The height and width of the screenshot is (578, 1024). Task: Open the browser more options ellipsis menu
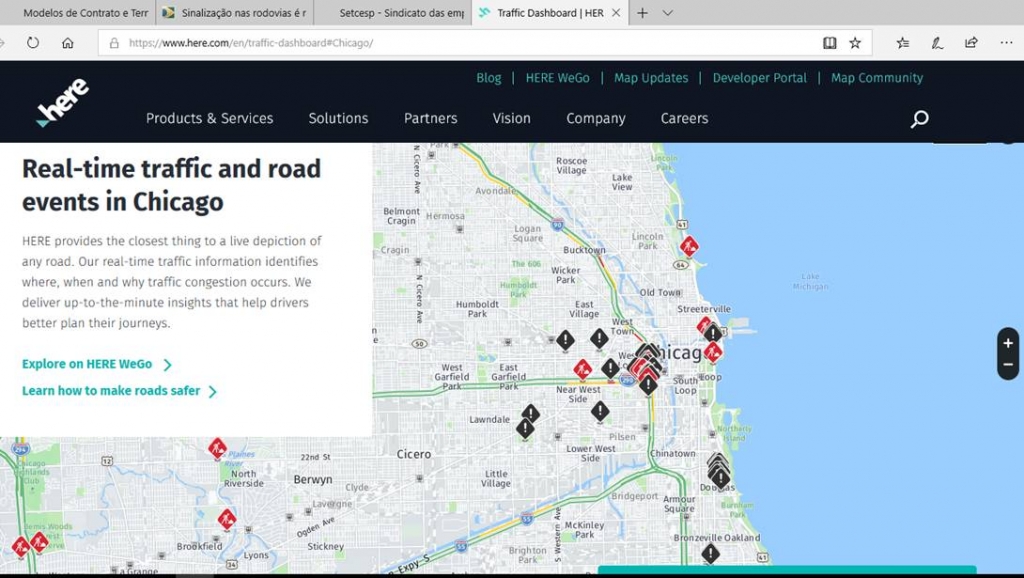tap(1006, 43)
